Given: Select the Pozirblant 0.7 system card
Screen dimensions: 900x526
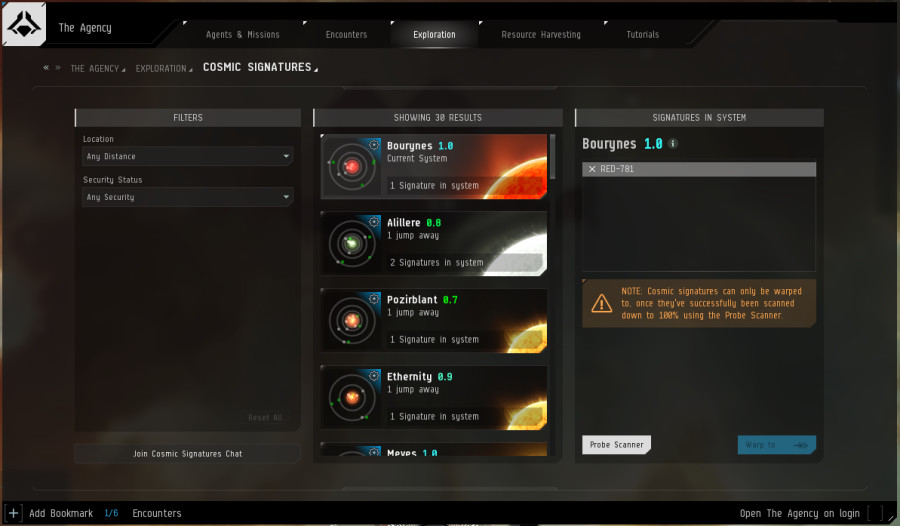Looking at the screenshot, I should [433, 320].
